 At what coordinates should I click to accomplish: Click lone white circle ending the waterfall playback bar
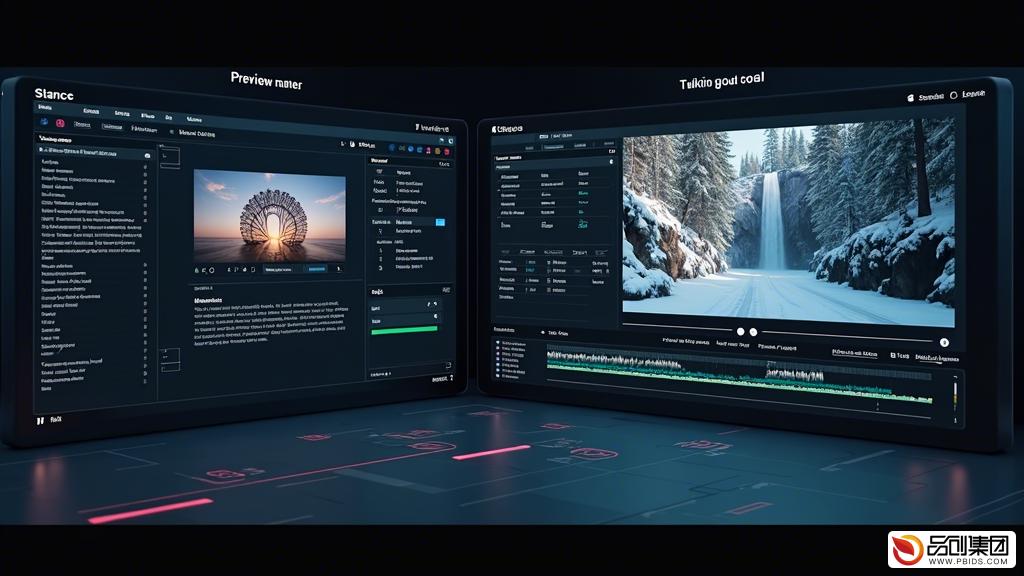pos(944,342)
